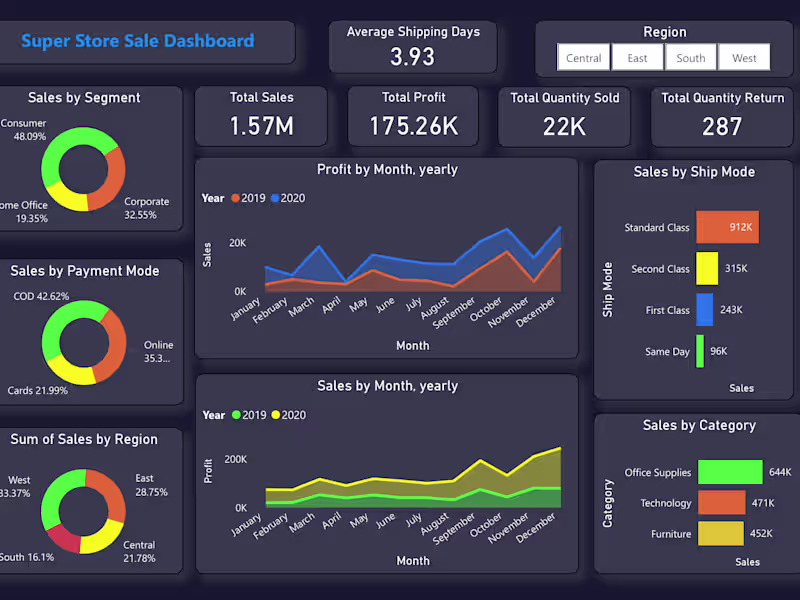
Task: Click the South 16.1% region label
Action: pyautogui.click(x=27, y=557)
